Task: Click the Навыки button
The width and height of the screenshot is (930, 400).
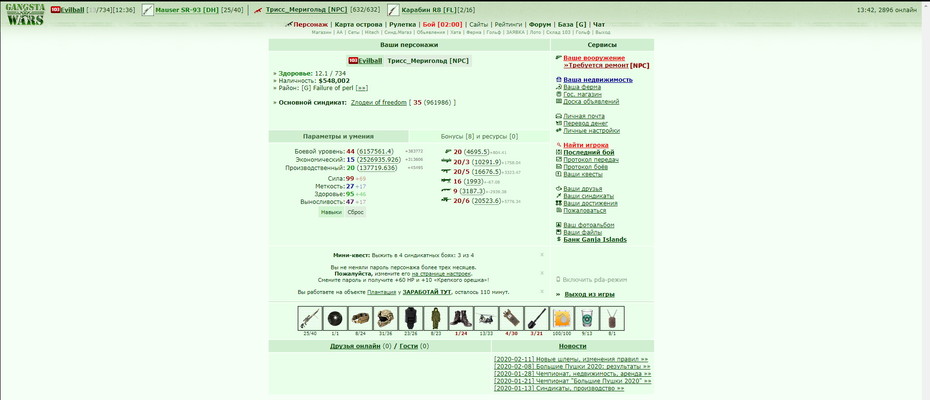Action: click(x=331, y=212)
